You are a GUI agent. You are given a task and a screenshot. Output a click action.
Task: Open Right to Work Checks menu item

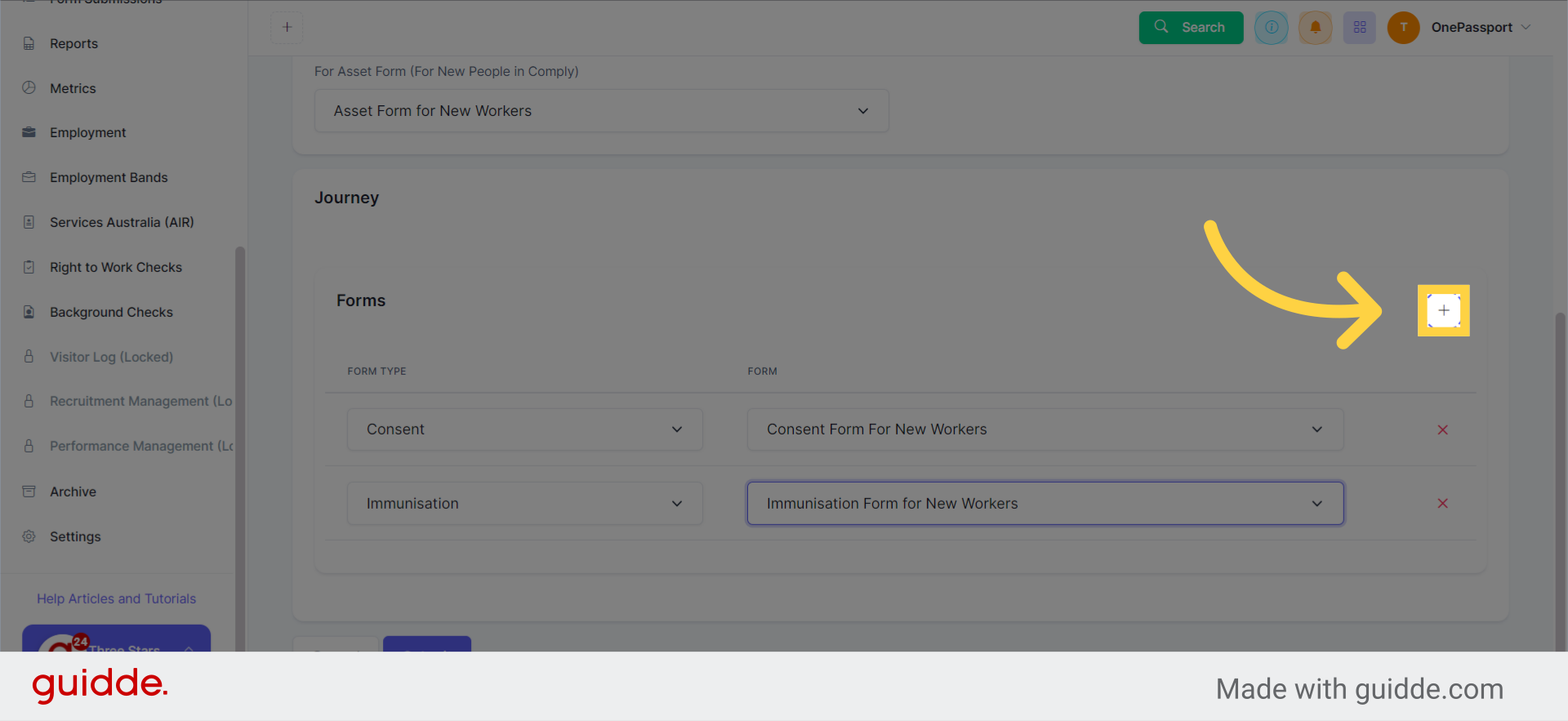click(115, 267)
